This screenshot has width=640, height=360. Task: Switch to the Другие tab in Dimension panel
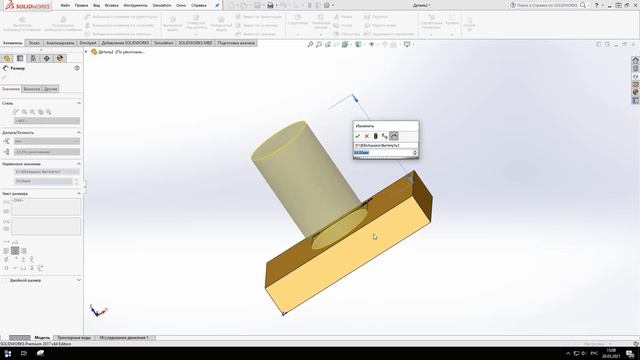[x=51, y=89]
